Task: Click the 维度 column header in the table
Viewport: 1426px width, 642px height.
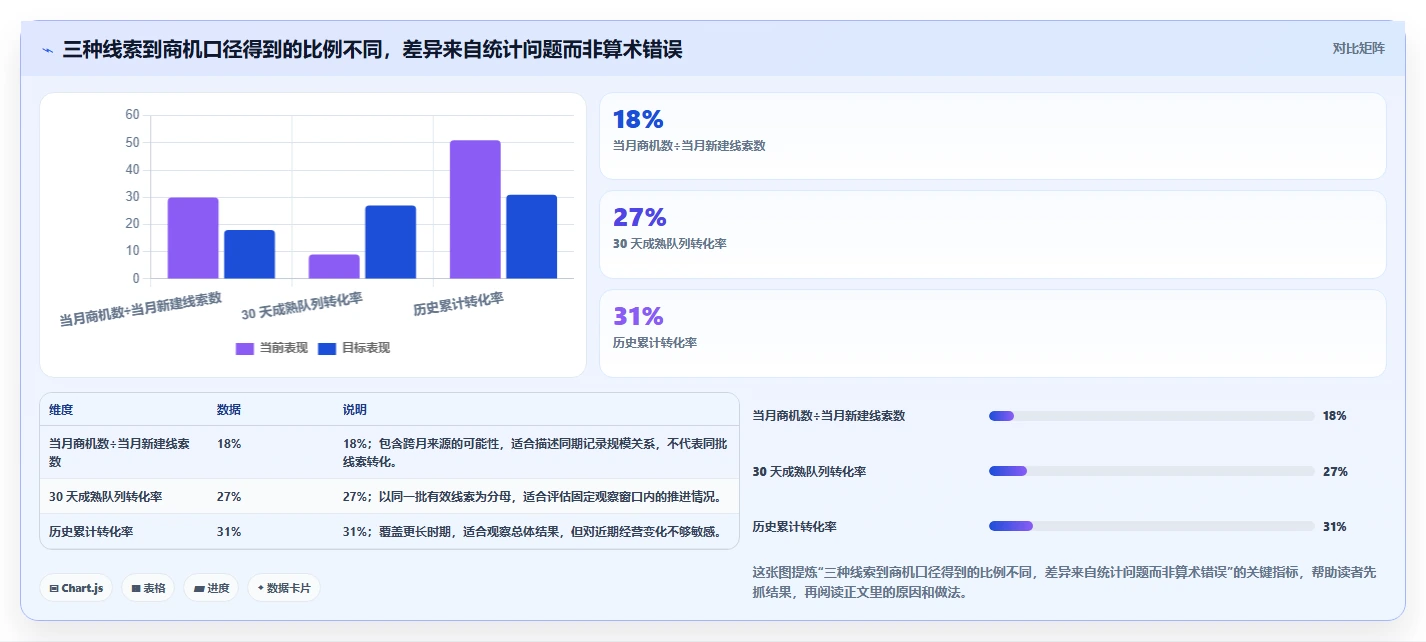Action: tap(61, 410)
